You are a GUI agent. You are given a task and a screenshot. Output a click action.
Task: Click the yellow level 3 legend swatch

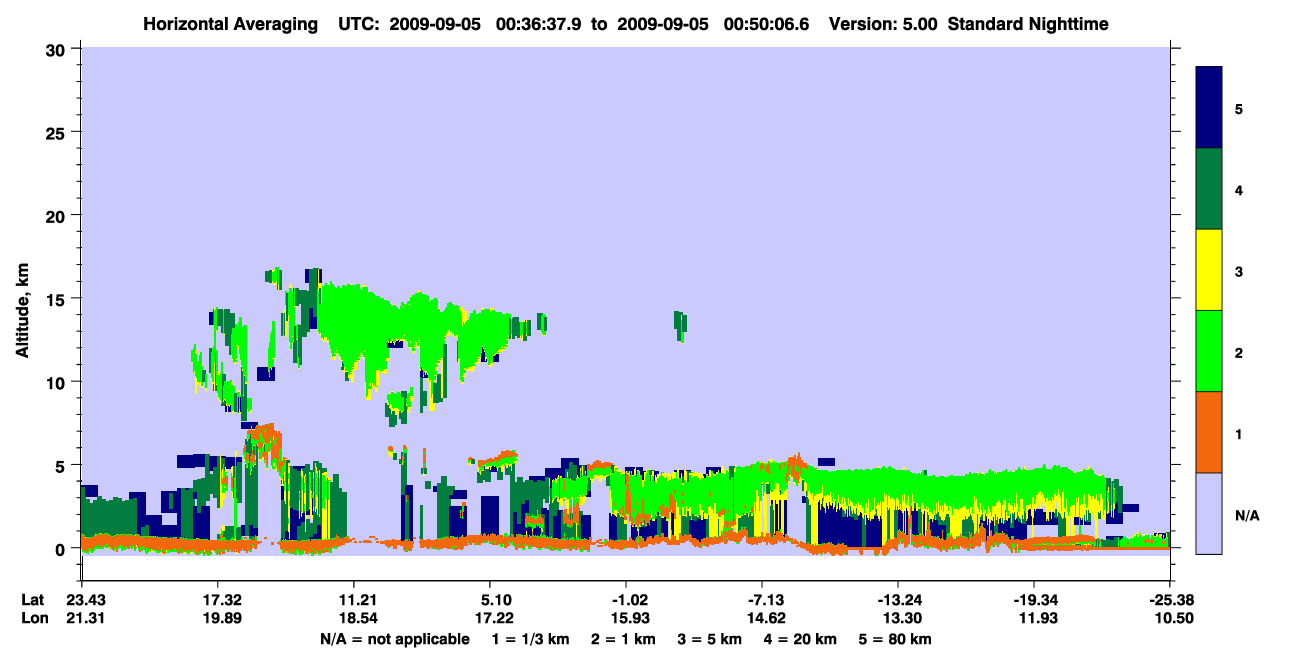tap(1209, 270)
